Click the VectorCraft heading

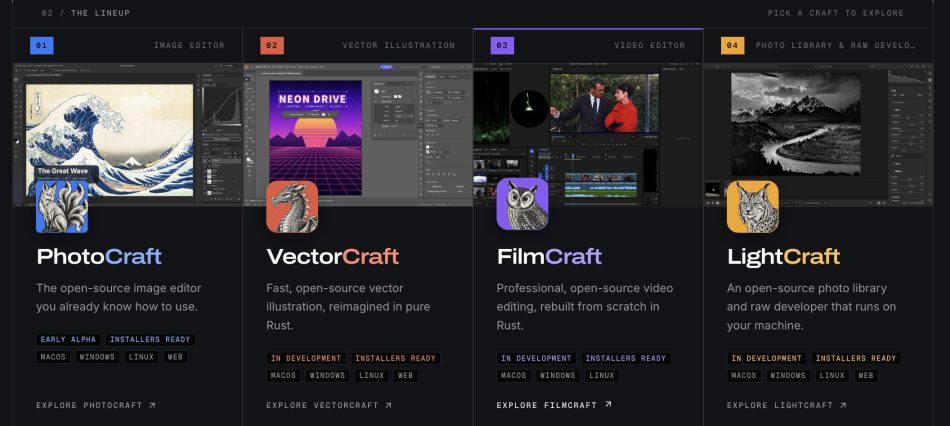(x=333, y=257)
